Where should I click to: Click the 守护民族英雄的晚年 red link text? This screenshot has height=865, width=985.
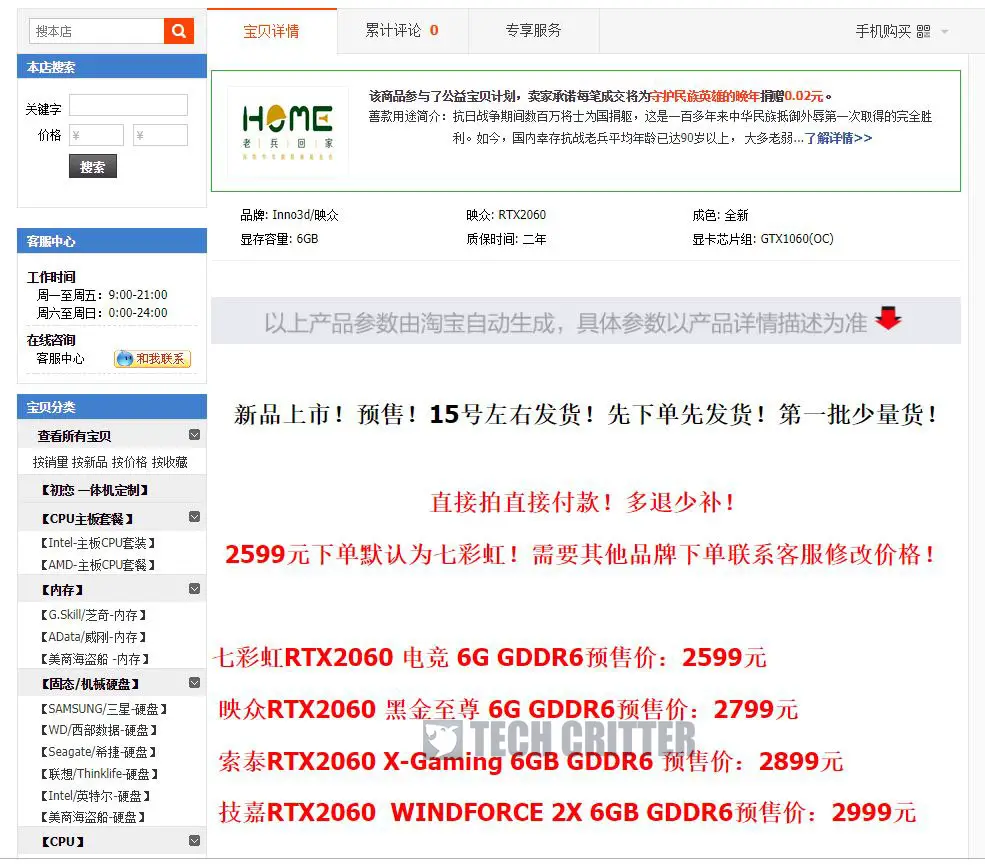click(705, 96)
